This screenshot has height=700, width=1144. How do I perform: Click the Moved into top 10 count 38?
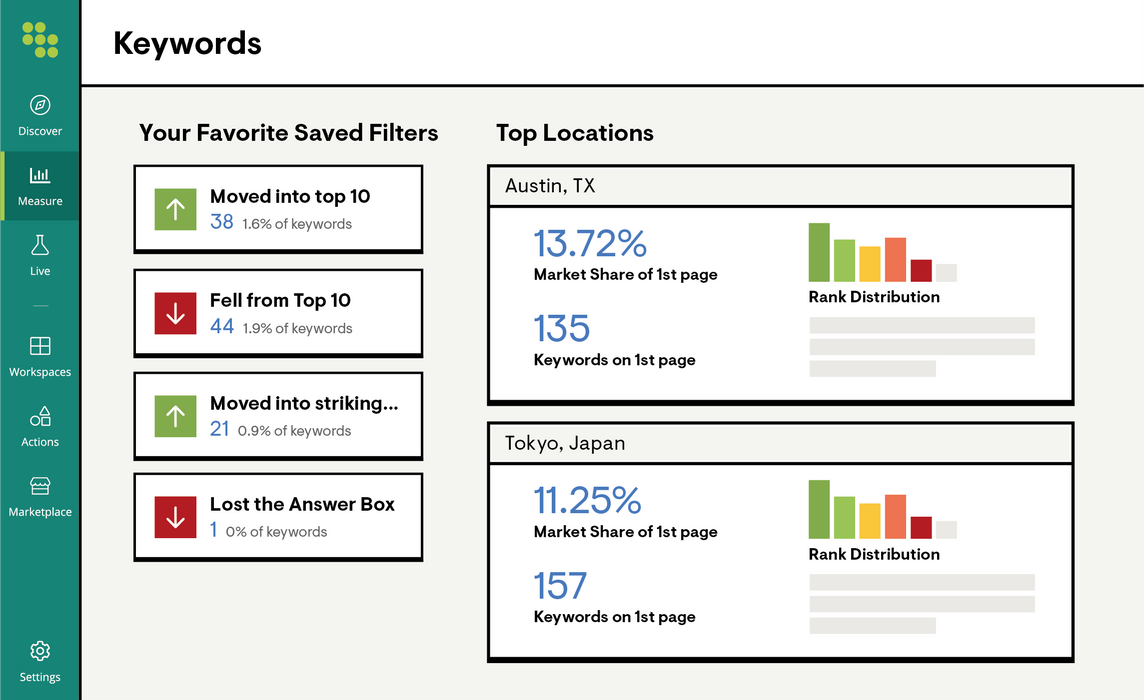tap(222, 222)
